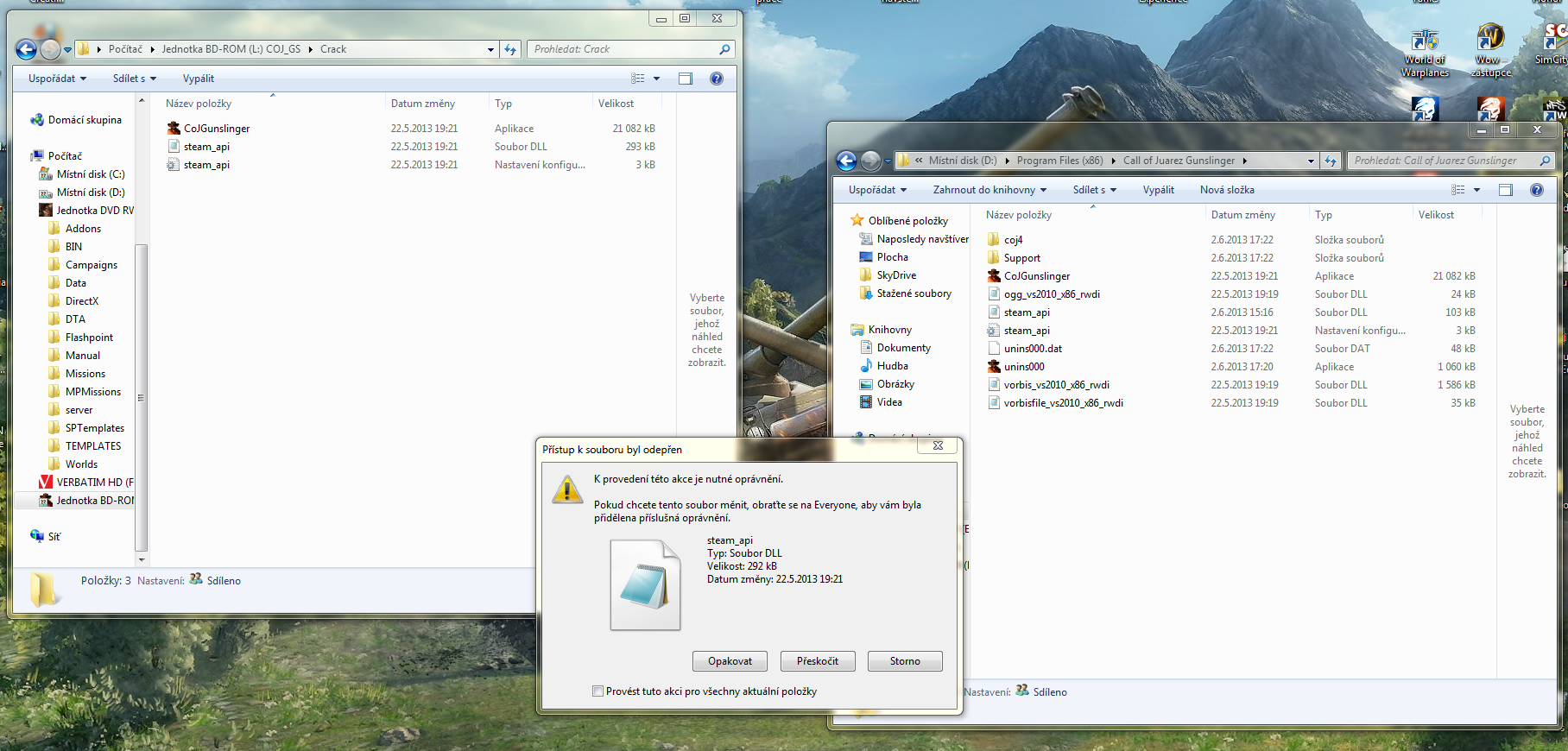The height and width of the screenshot is (751, 1568).
Task: Click the view mode icon in Crack window
Action: [638, 79]
